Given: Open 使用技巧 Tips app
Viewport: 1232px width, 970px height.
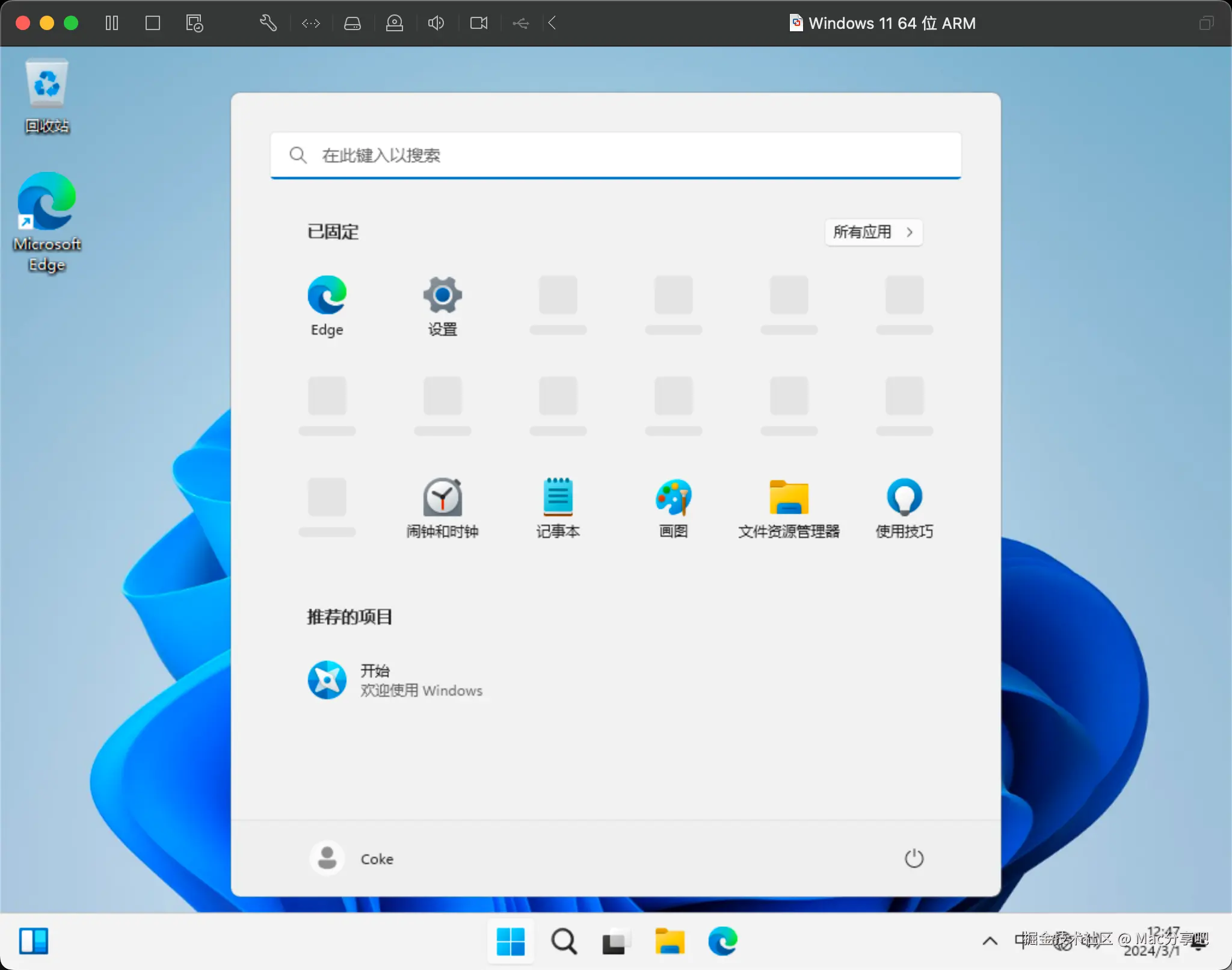Looking at the screenshot, I should (x=905, y=508).
